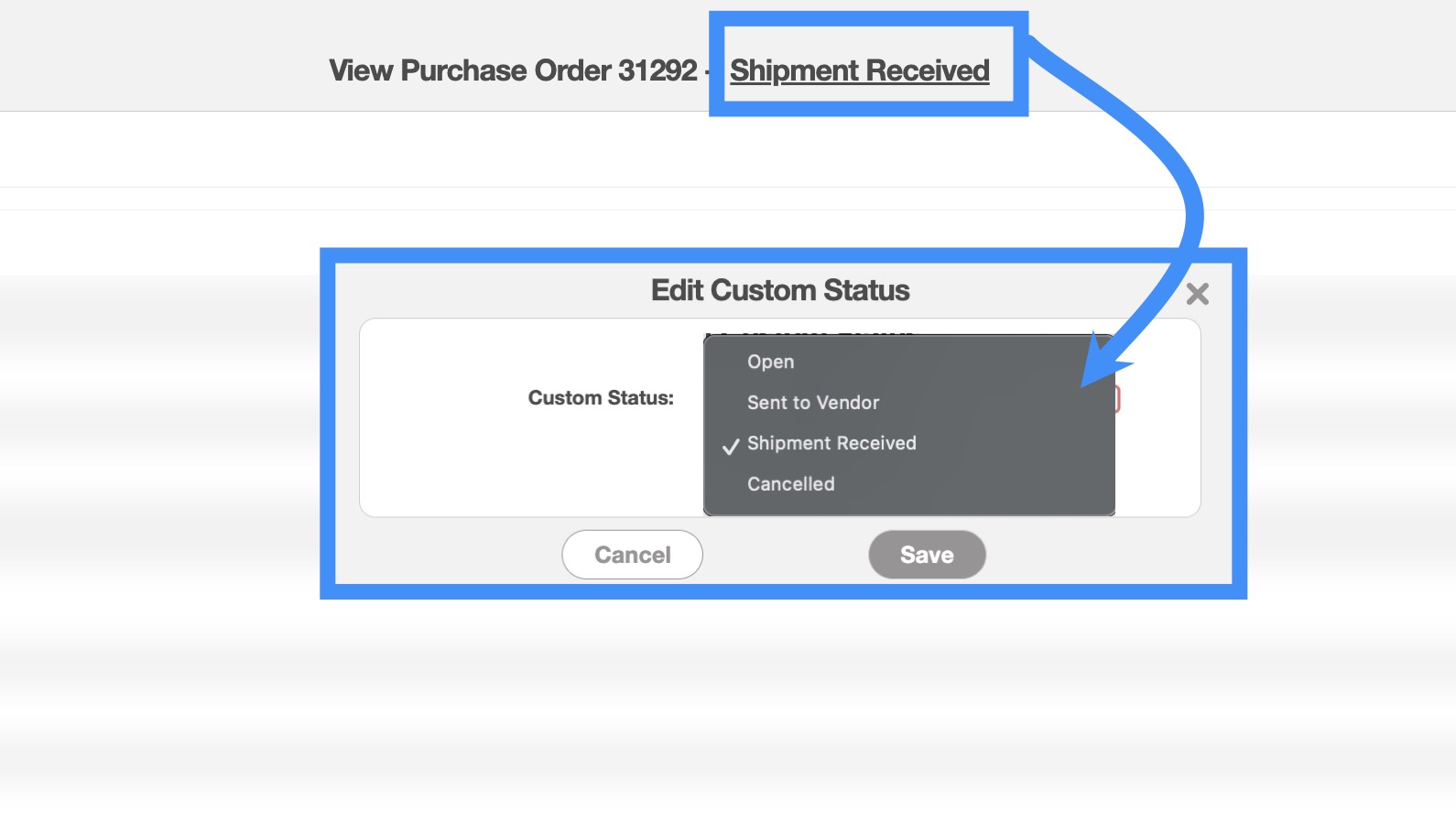Click the Edit Custom Status dialog title
This screenshot has width=1456, height=833.
(x=780, y=290)
